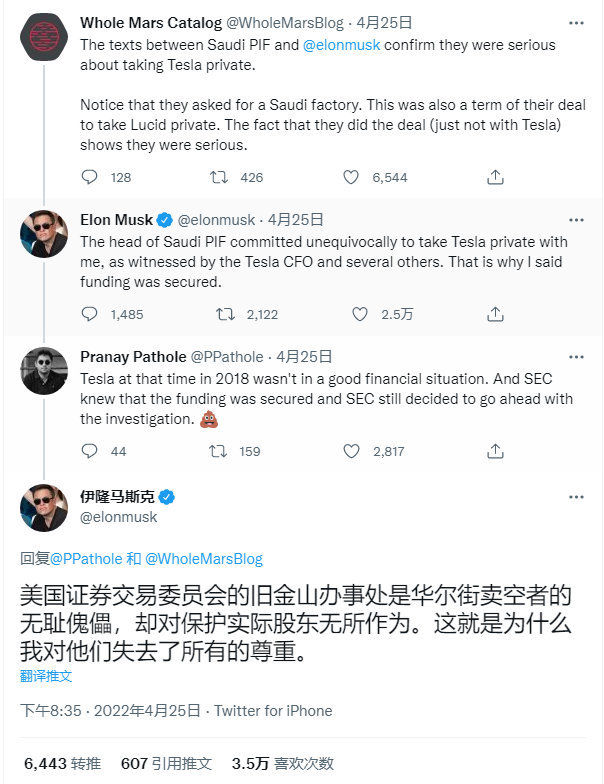This screenshot has height=784, width=604.
Task: Open more options on Whole Mars Catalog tweet
Action: click(x=576, y=21)
